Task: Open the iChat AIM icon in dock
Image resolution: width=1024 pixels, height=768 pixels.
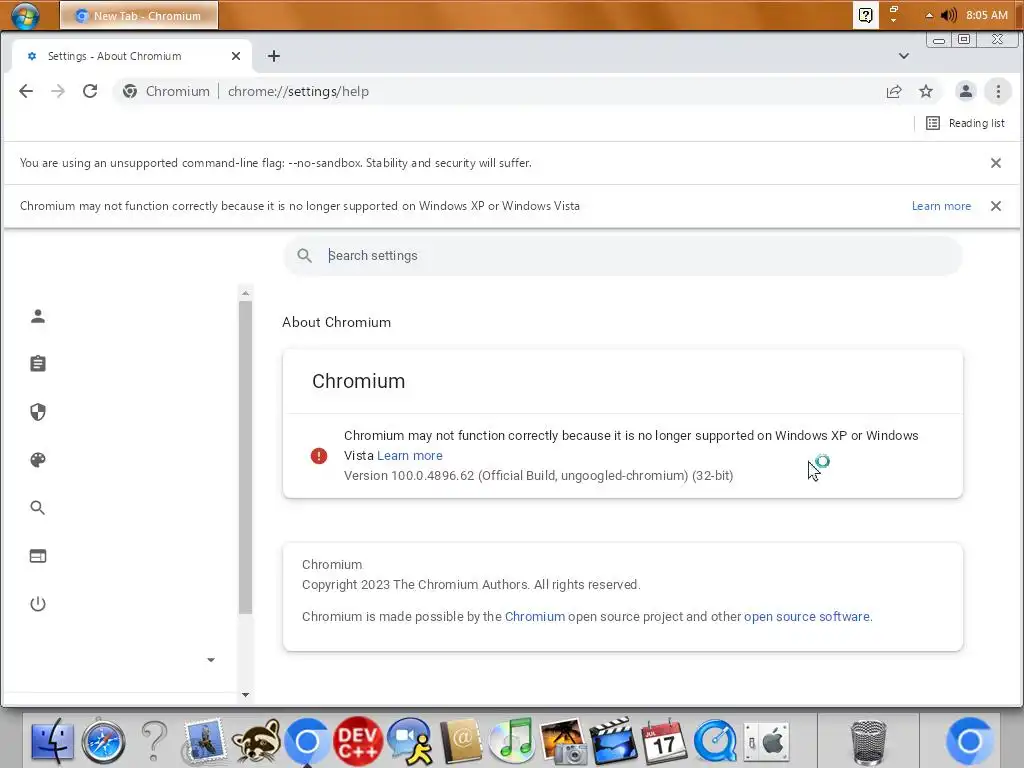Action: coord(410,741)
